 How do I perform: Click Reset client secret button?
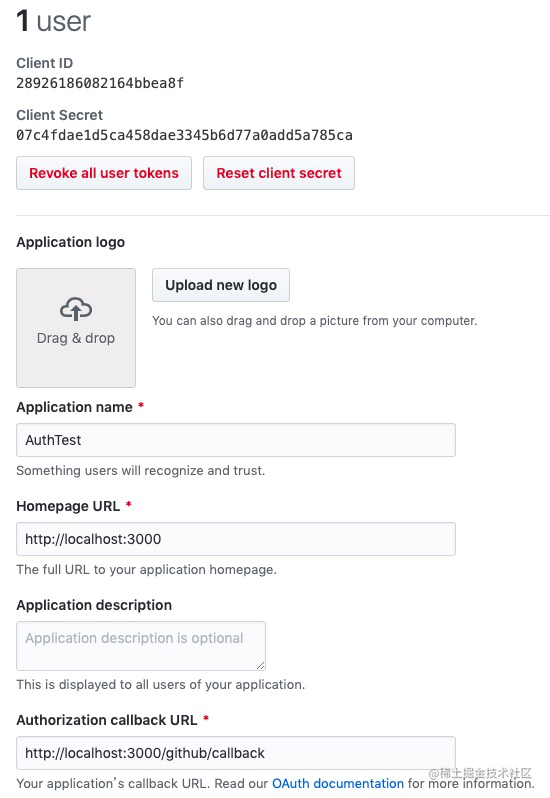click(x=279, y=173)
